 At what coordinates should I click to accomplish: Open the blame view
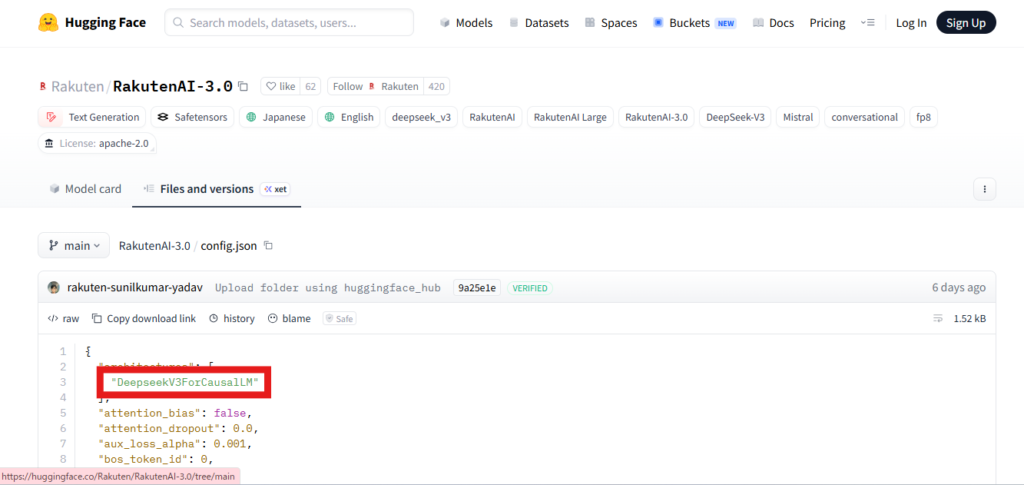(289, 319)
